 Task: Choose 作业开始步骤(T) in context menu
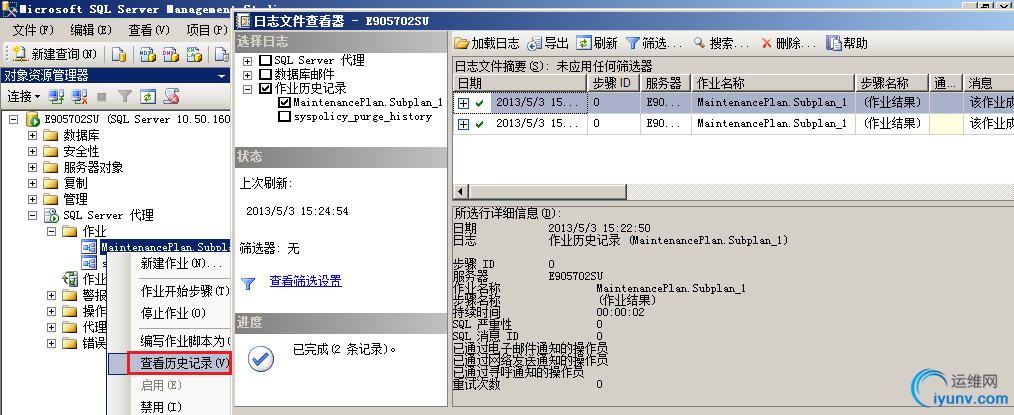(x=185, y=292)
